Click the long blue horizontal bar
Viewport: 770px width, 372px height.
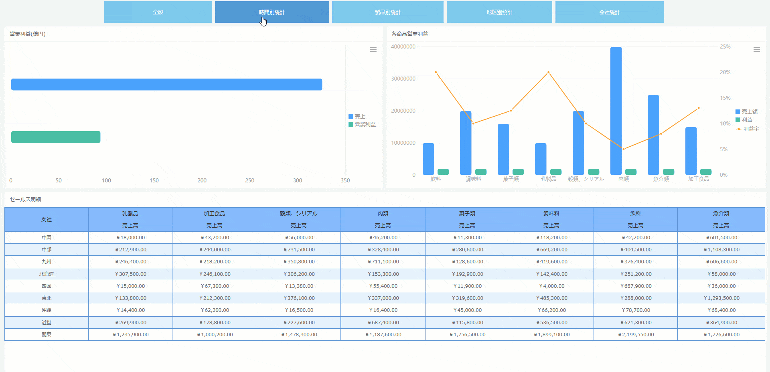(166, 84)
